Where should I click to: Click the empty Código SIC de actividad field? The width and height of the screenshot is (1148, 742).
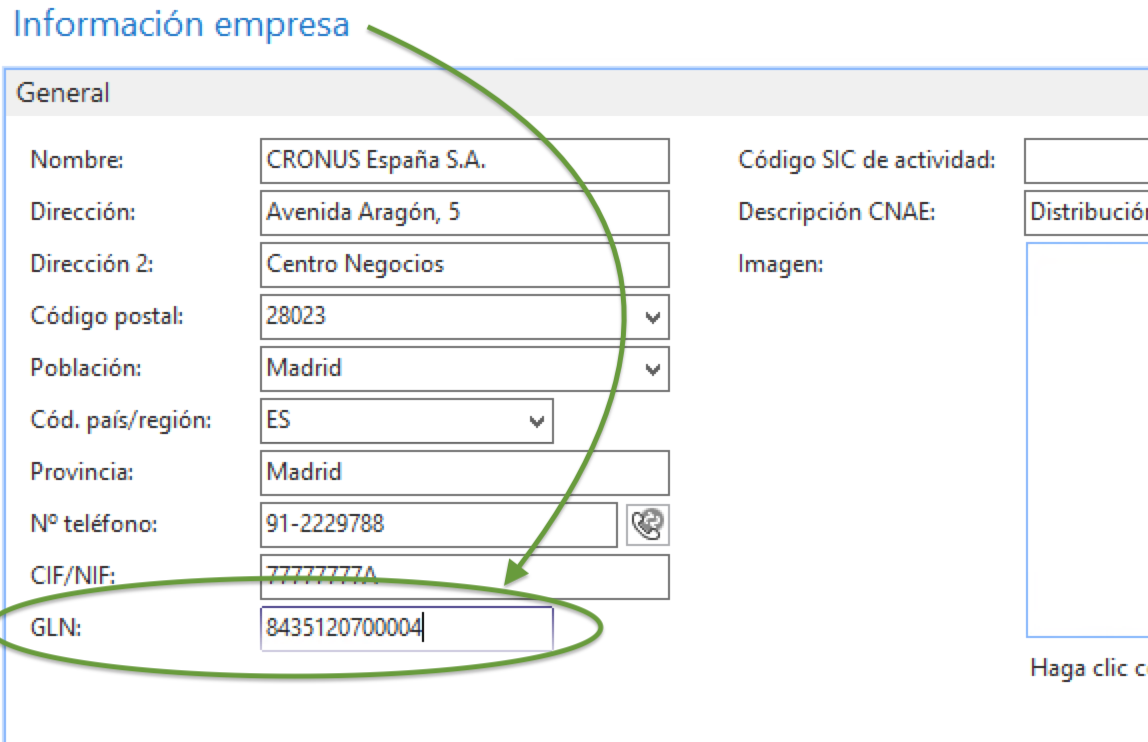(x=1086, y=161)
